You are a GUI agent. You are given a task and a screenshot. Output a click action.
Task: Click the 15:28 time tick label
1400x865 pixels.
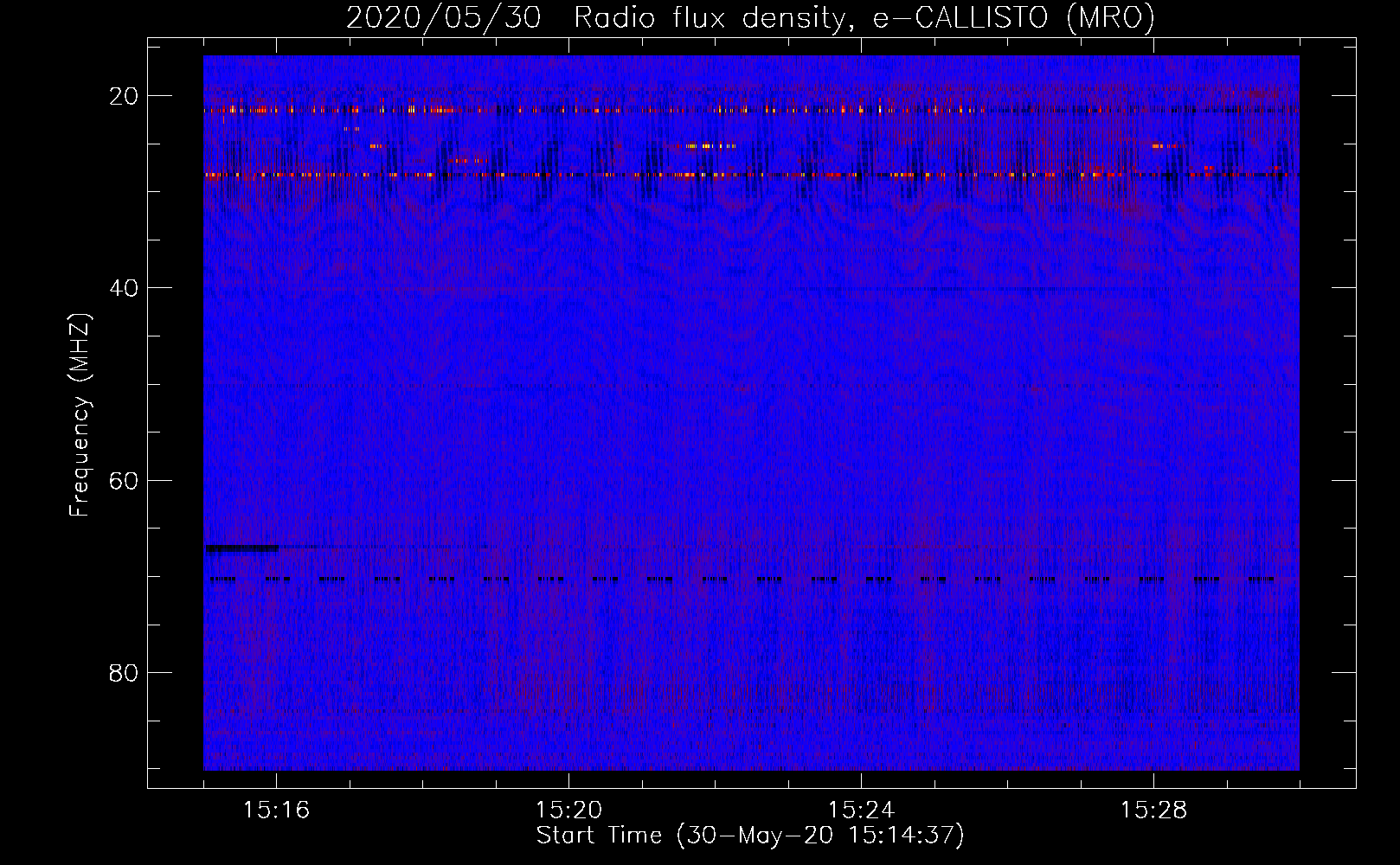(1153, 811)
